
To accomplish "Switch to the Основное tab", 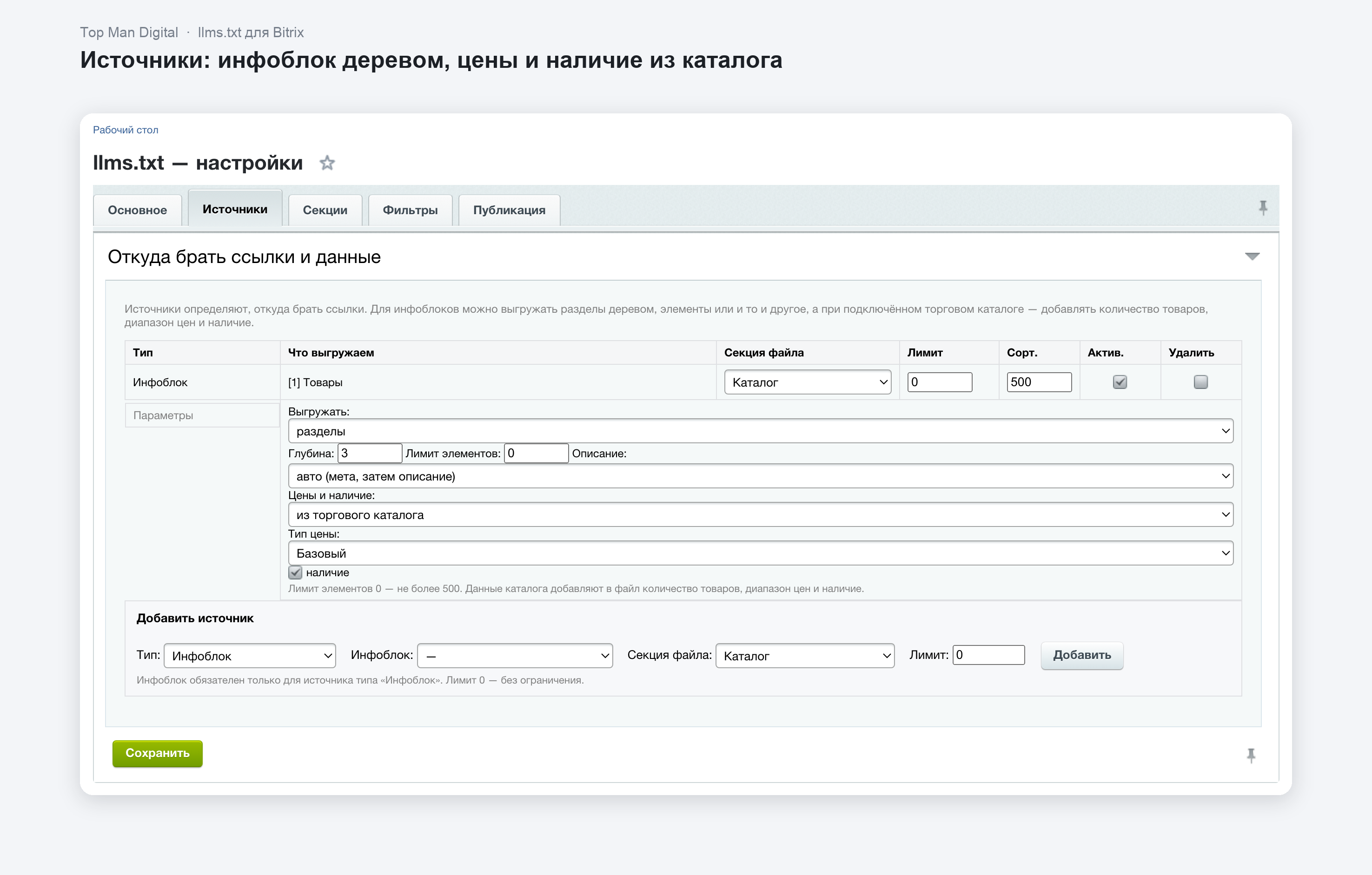I will (x=137, y=210).
